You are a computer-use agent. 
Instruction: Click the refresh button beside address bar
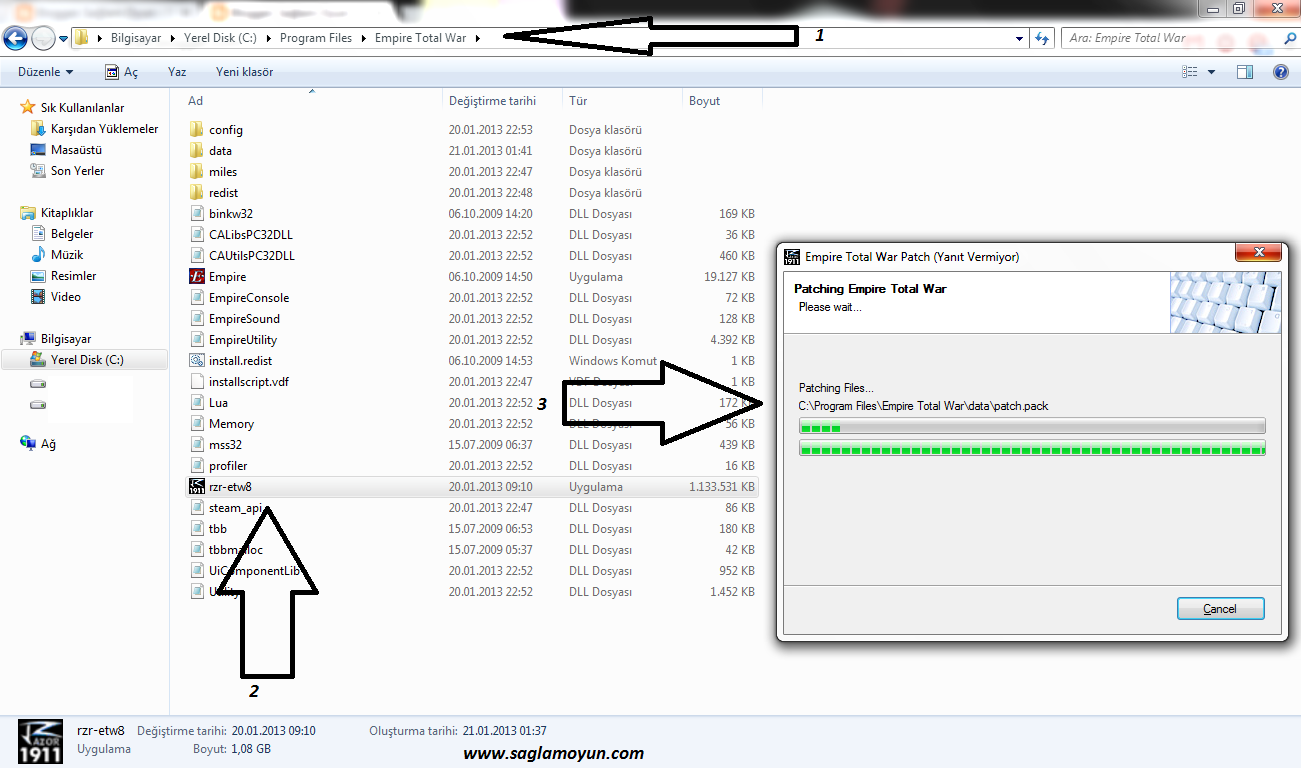pyautogui.click(x=1042, y=39)
